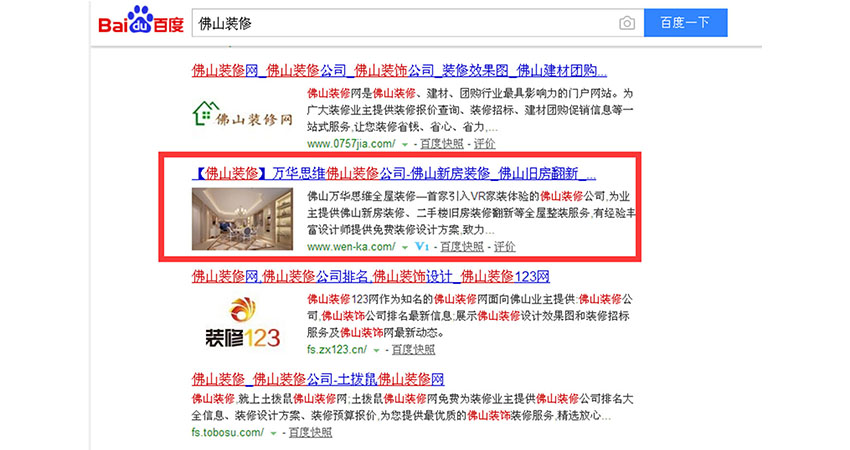Click the V1 verification badge
This screenshot has height=450, width=850.
[422, 247]
